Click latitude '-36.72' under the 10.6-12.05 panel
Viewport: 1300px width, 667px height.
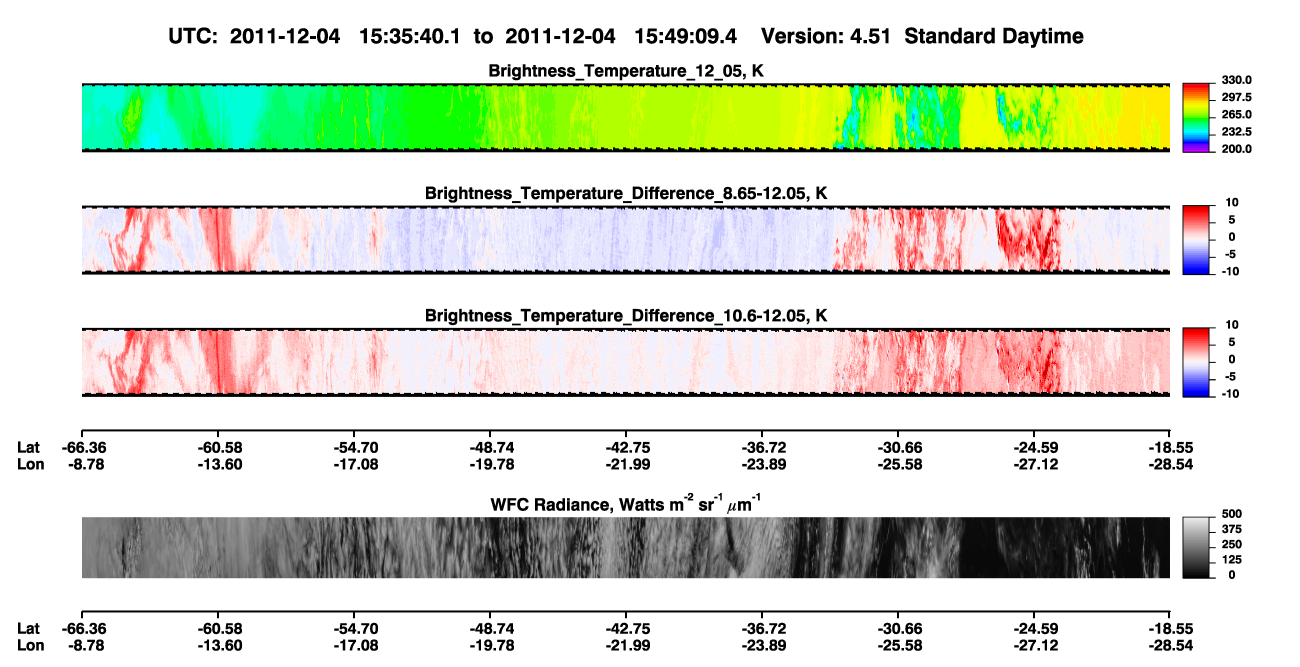(762, 447)
